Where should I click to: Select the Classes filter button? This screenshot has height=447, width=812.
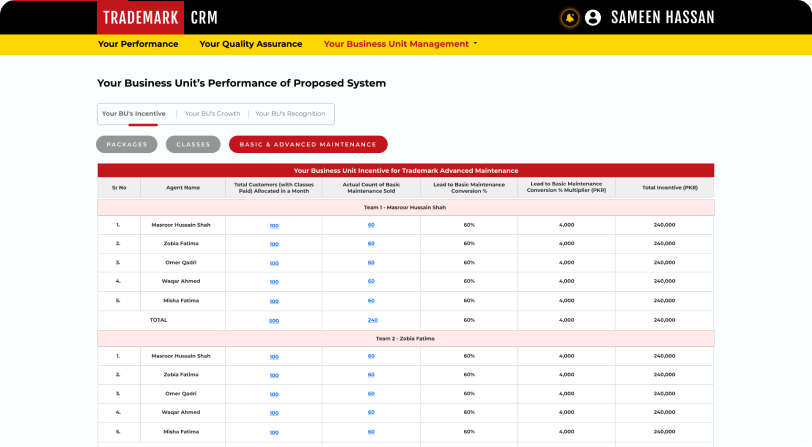(193, 144)
